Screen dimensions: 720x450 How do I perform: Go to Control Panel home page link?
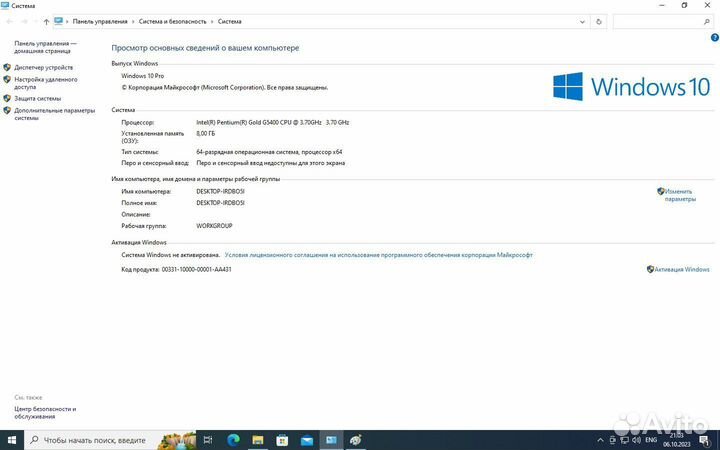point(45,47)
